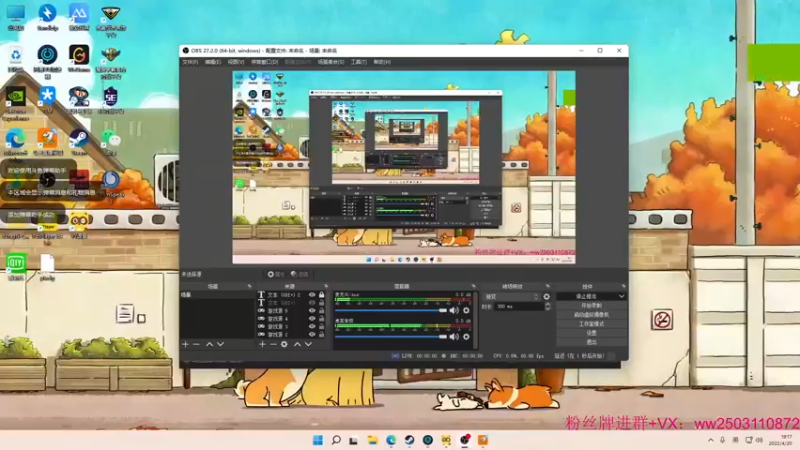Add a new scene with the plus button
800x450 pixels.
186,344
